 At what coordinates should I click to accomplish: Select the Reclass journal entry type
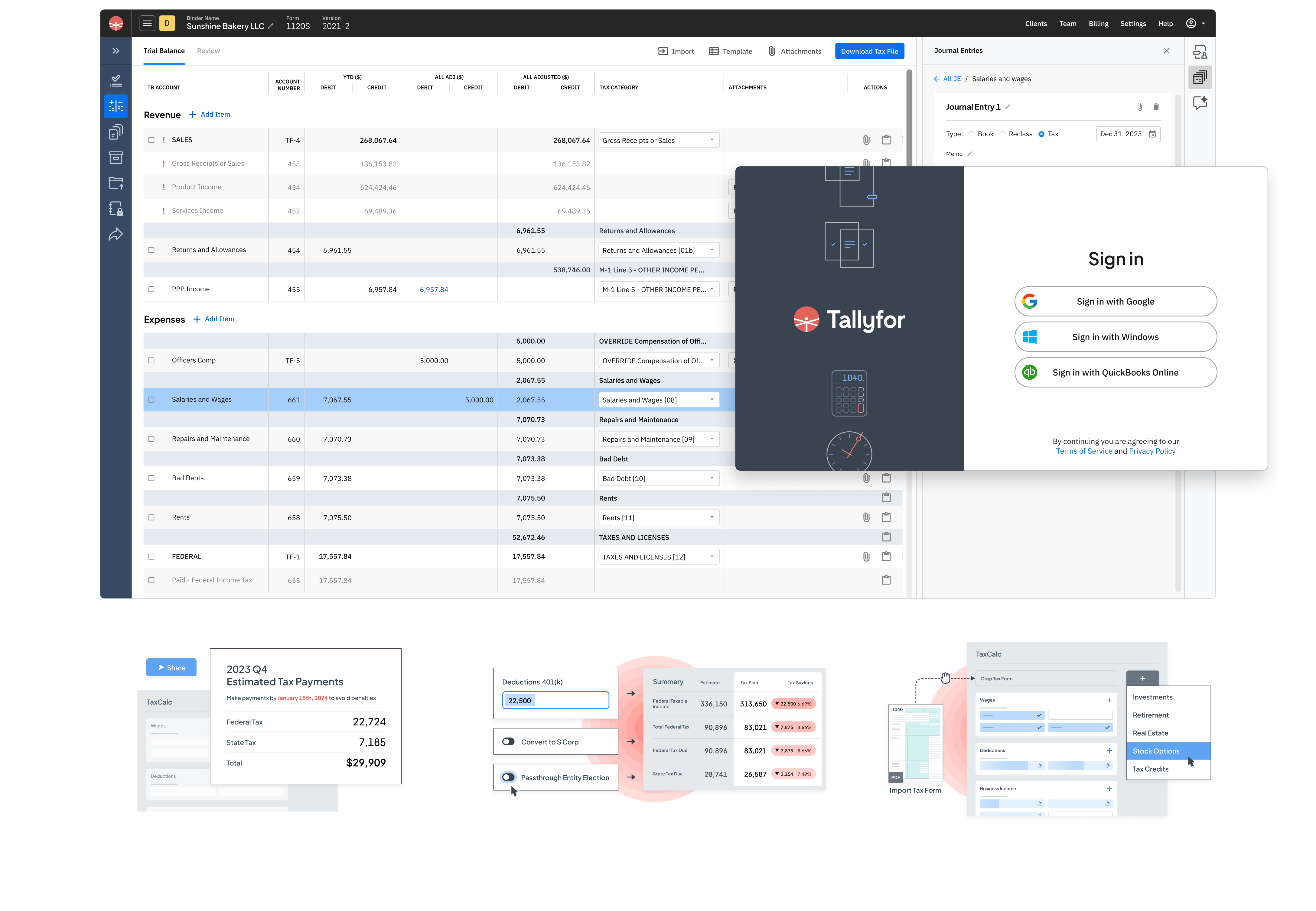coord(1002,134)
